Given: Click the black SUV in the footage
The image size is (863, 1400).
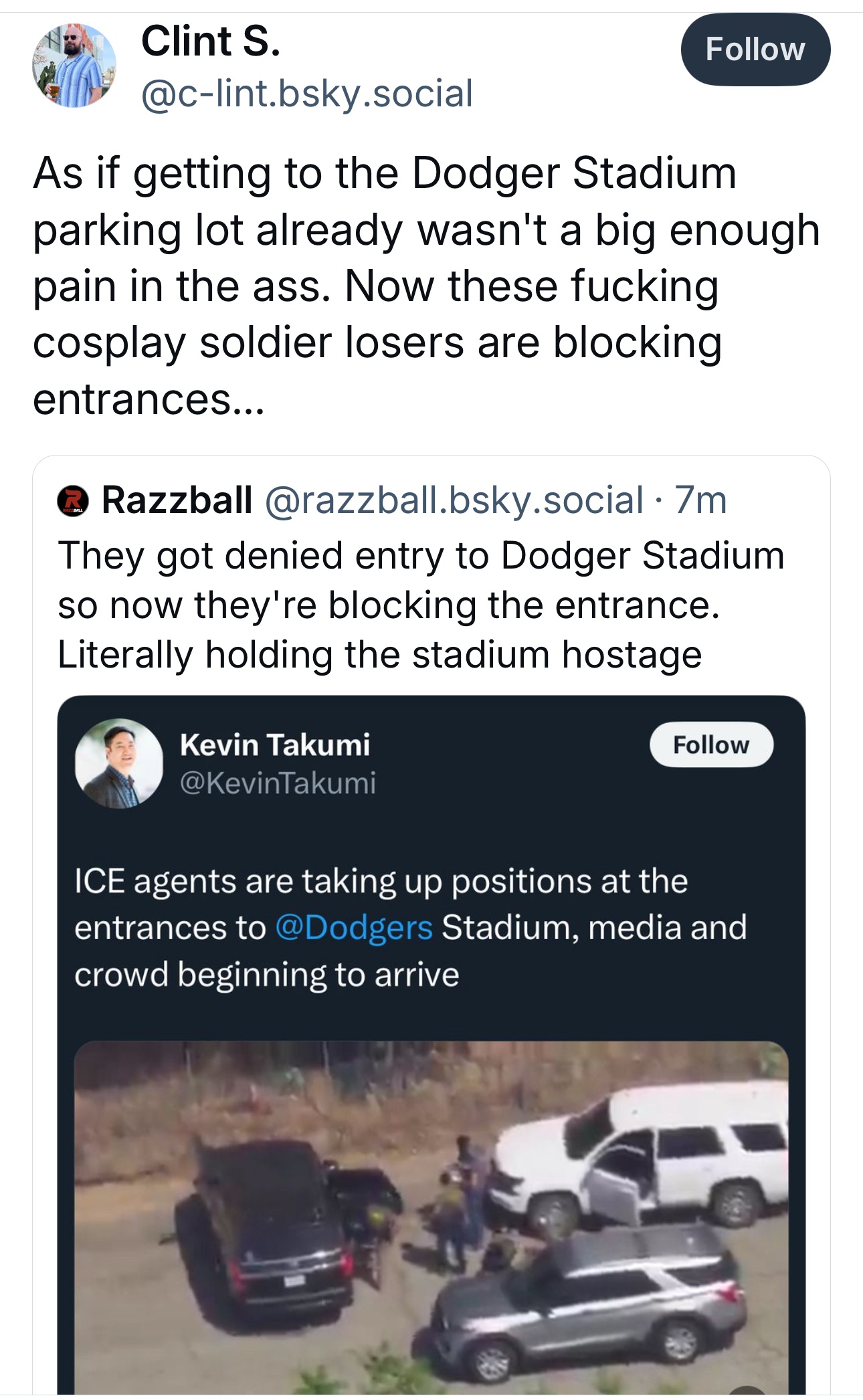Looking at the screenshot, I should pos(268,1224).
